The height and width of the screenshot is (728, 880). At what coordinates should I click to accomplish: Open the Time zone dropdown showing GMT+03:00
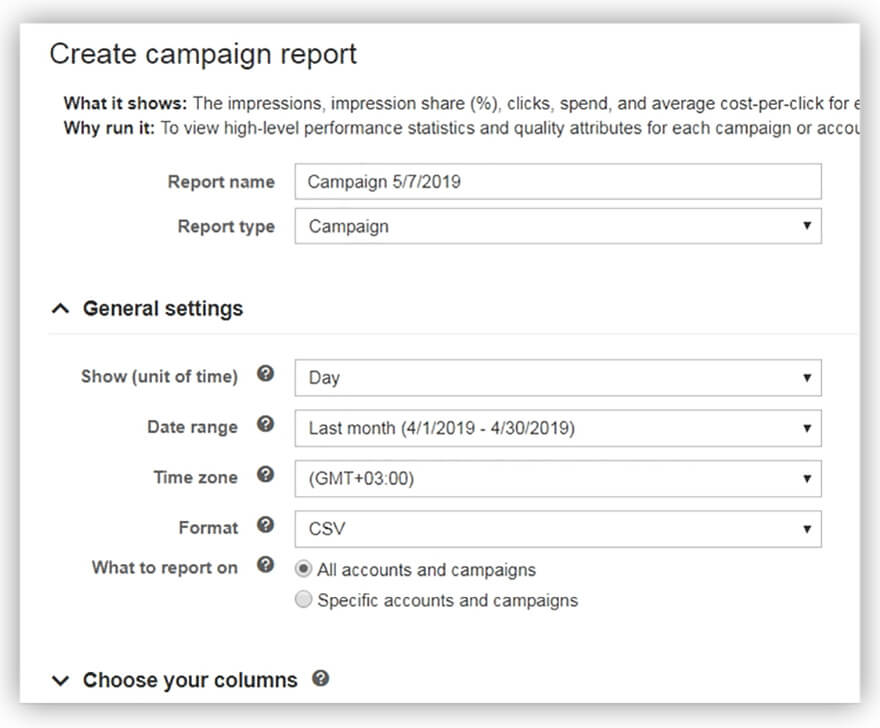coord(557,478)
